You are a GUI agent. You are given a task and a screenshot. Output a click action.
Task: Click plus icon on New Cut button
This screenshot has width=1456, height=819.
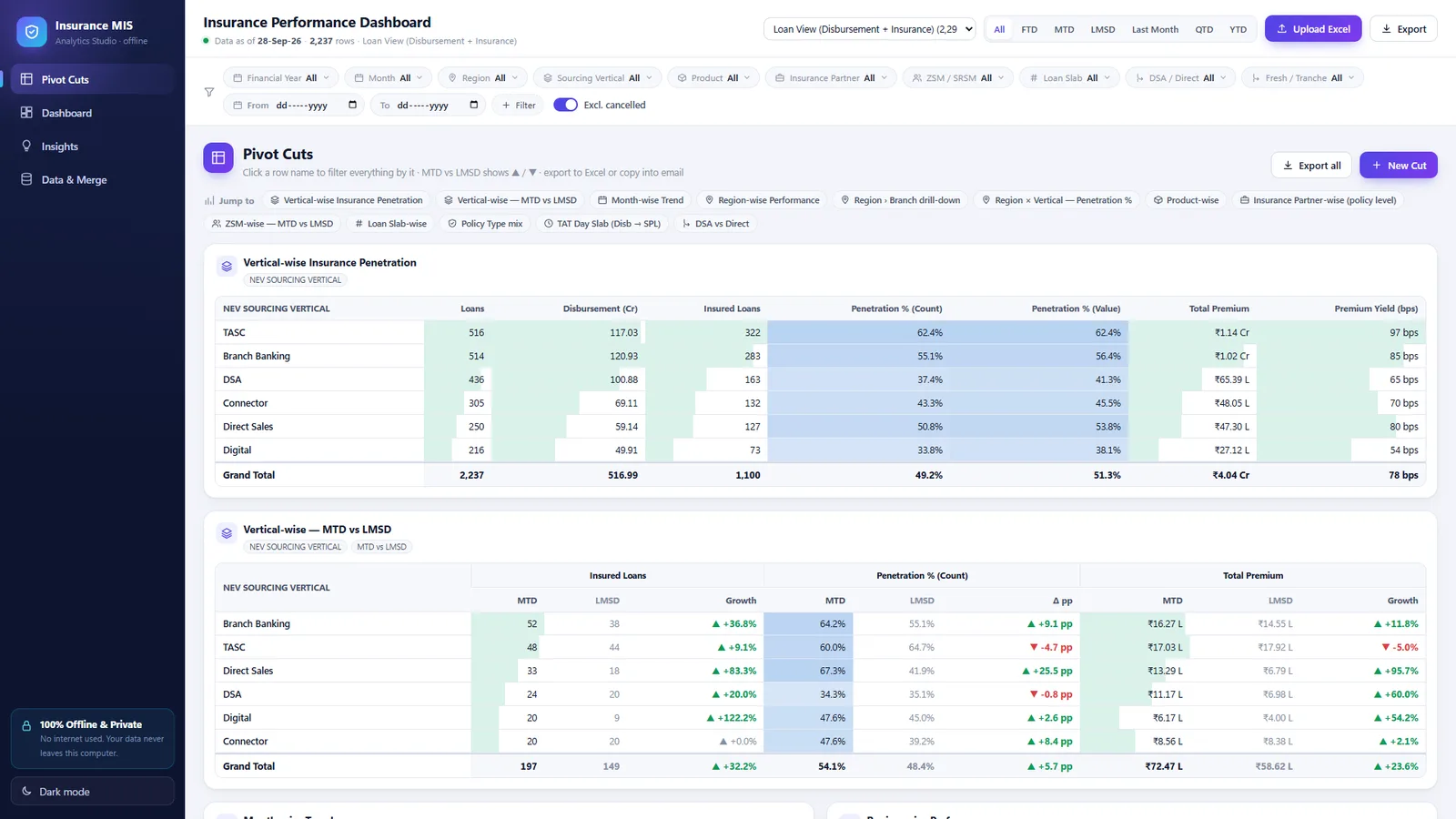[1377, 166]
